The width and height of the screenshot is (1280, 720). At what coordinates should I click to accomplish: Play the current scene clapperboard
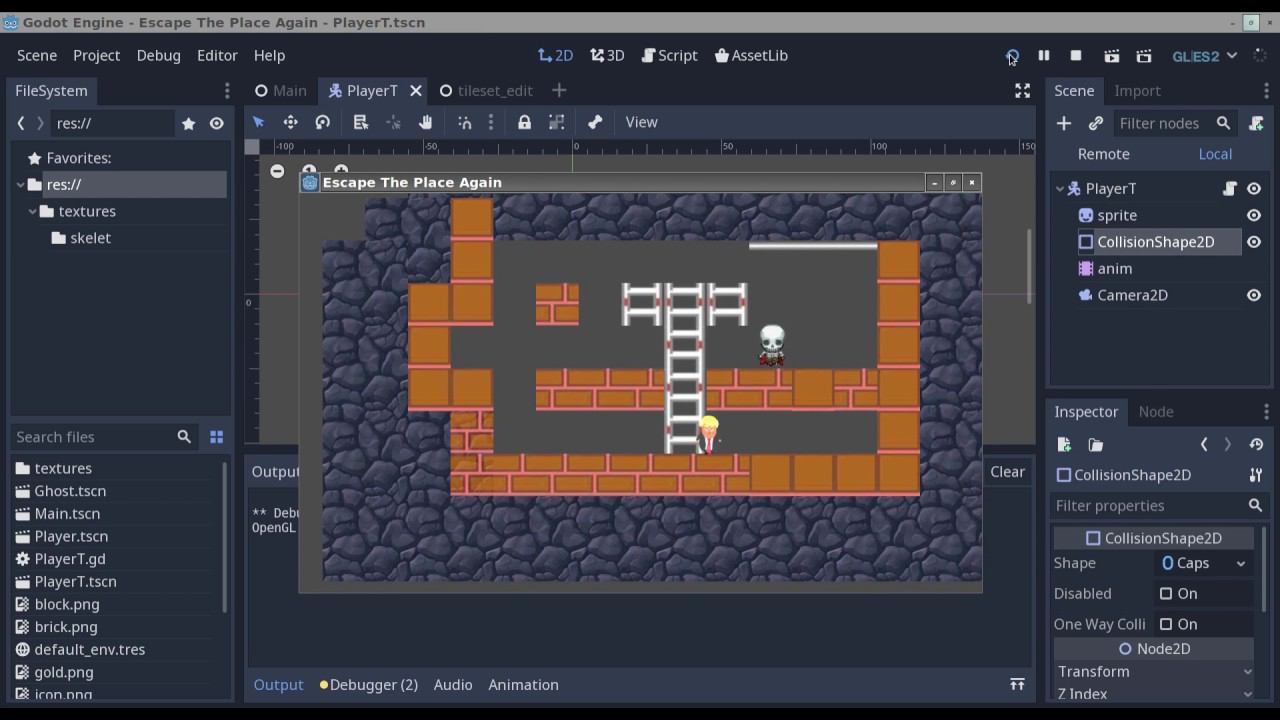click(x=1111, y=56)
